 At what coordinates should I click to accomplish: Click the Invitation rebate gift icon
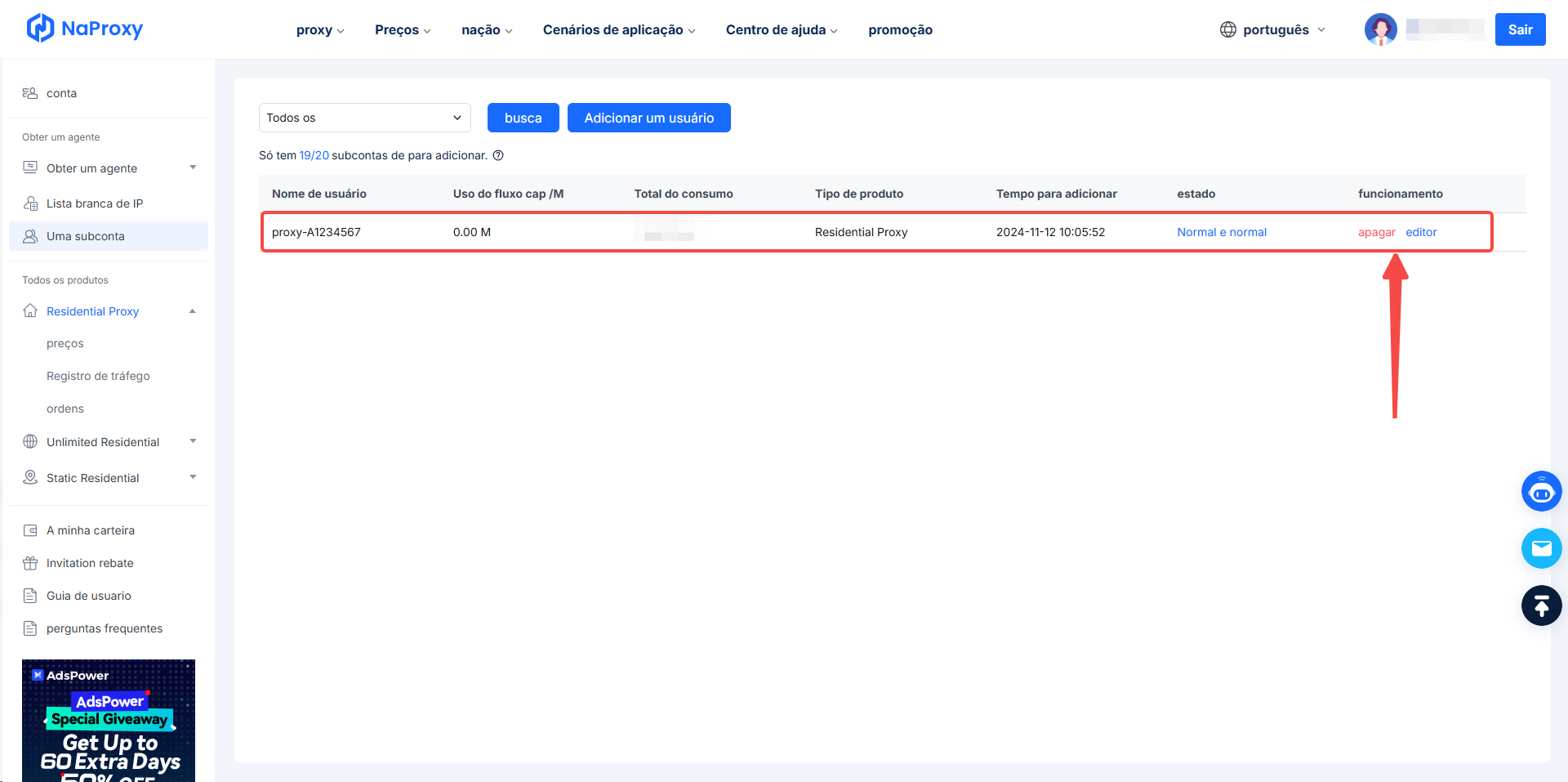click(30, 563)
